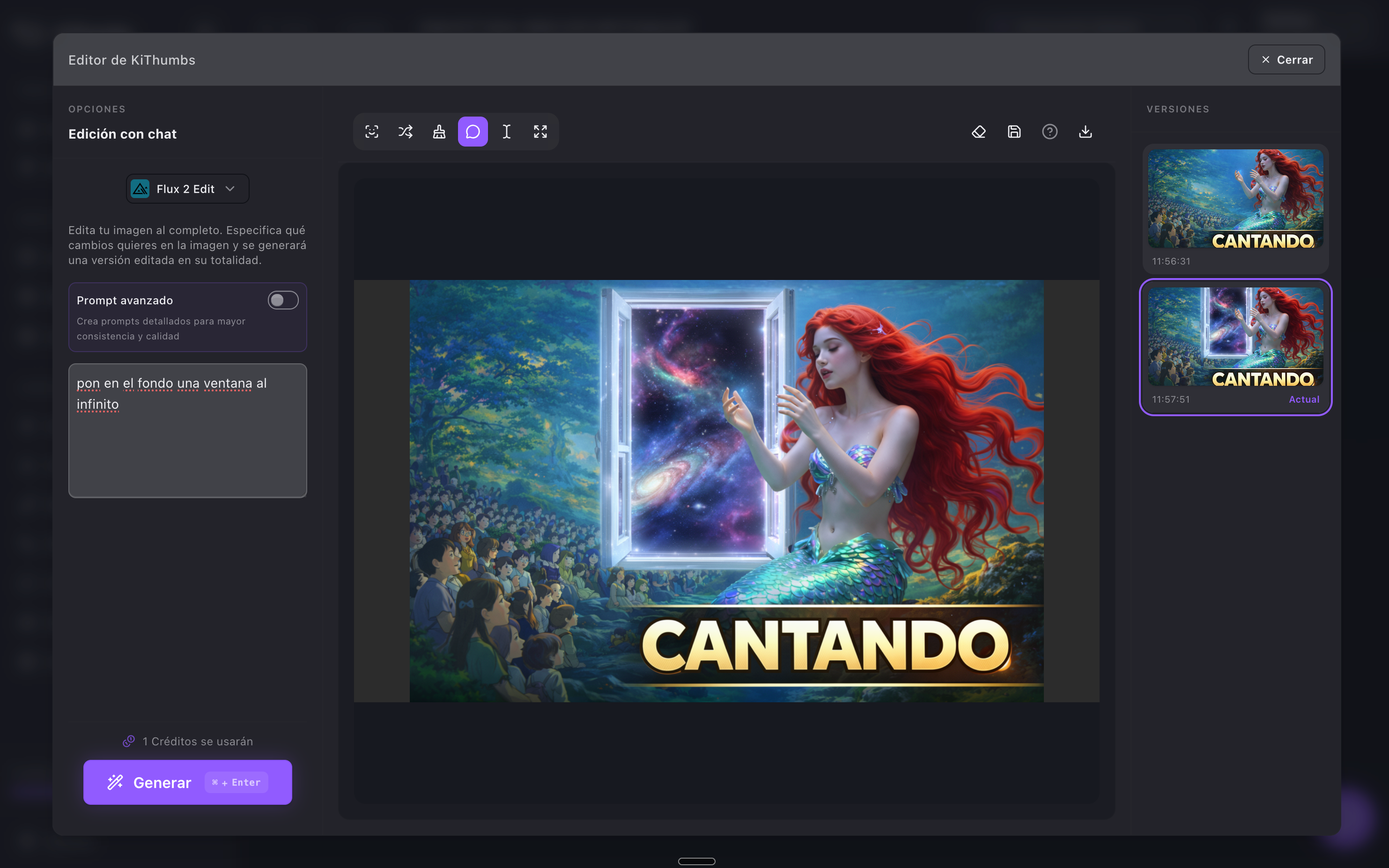Click the "Edición con chat" heading
This screenshot has height=868, width=1389.
pos(122,134)
